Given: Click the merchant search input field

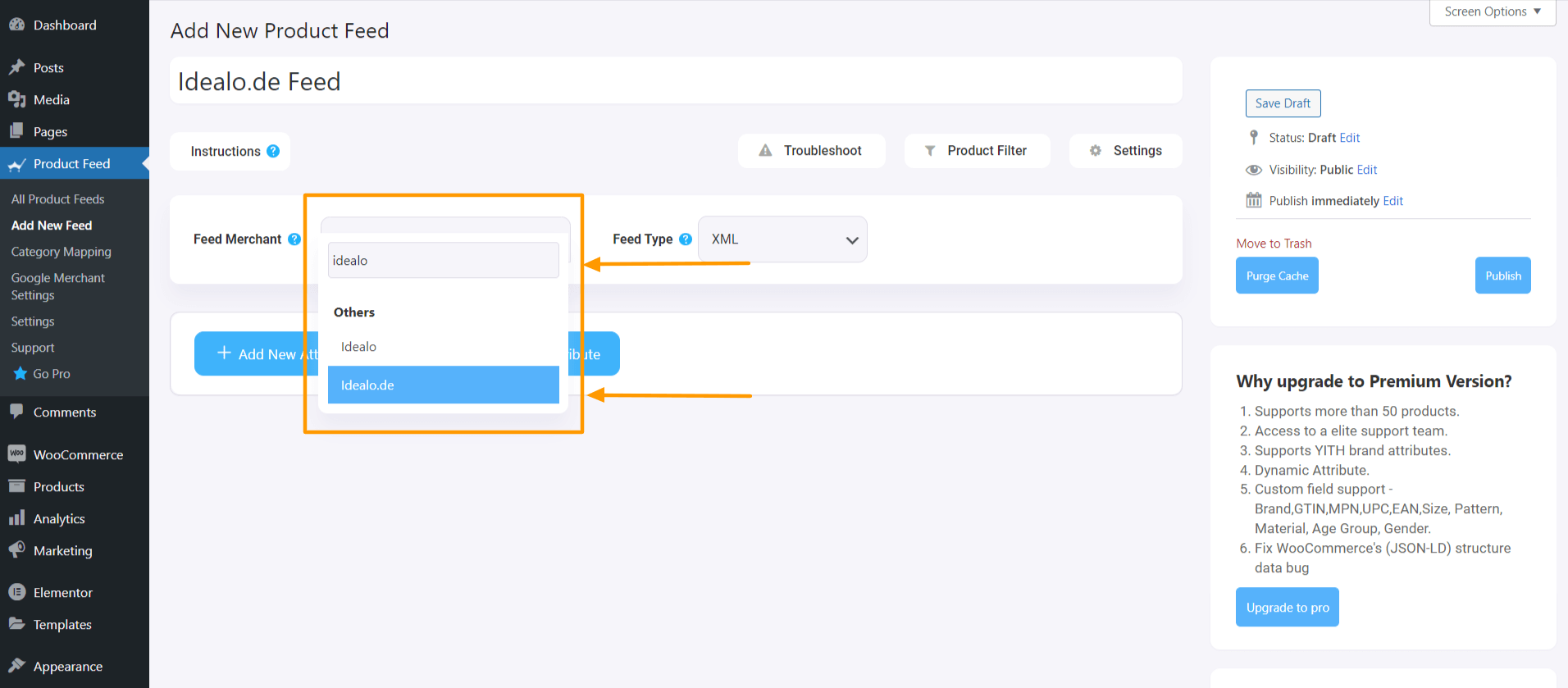Looking at the screenshot, I should click(x=443, y=261).
